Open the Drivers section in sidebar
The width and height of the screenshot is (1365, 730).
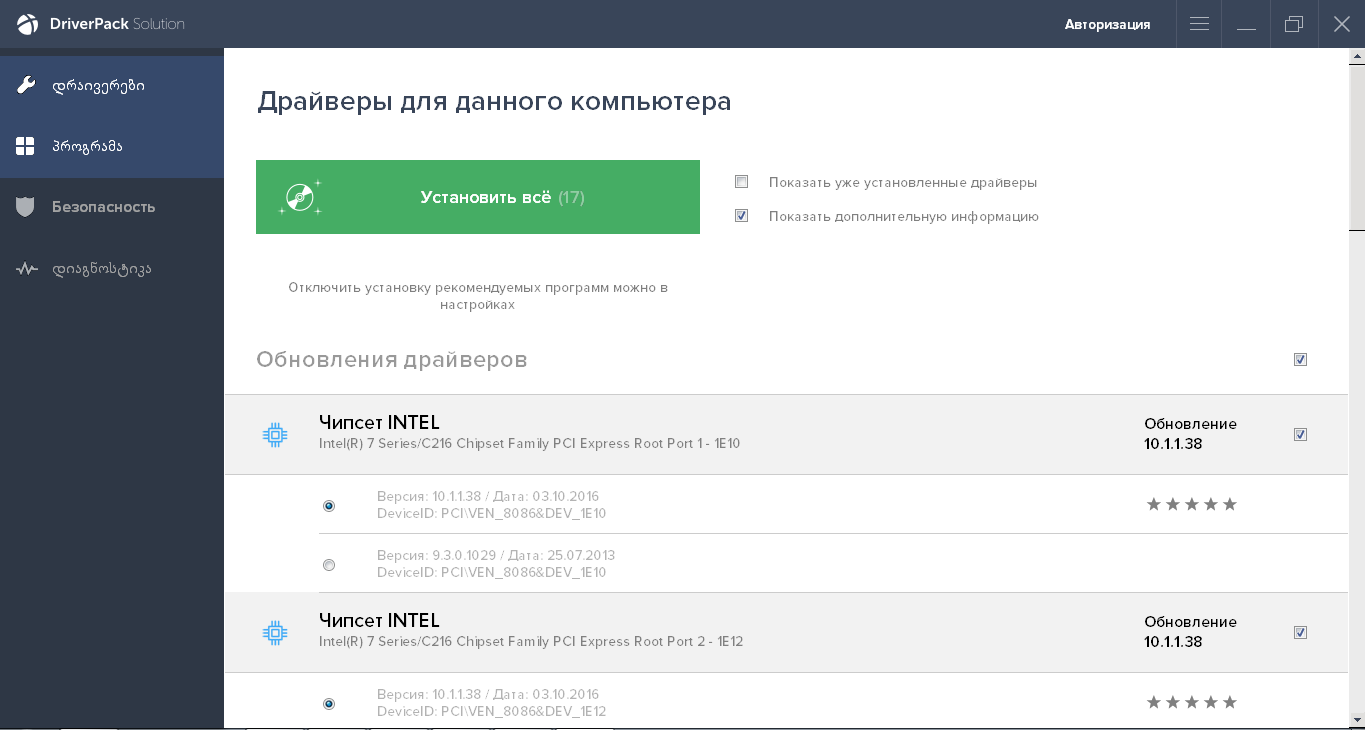(112, 86)
